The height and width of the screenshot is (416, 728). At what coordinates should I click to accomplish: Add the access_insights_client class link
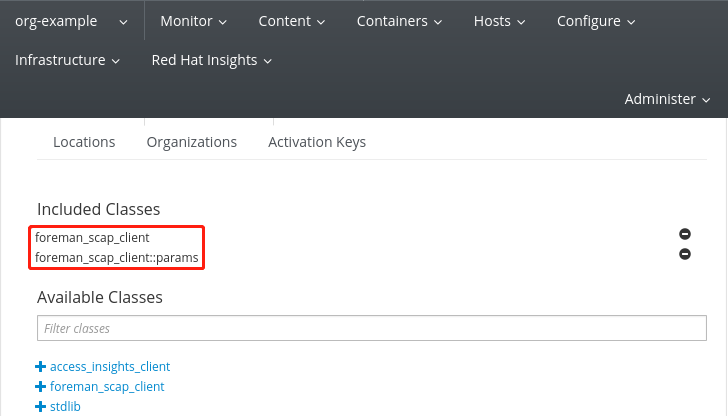point(110,367)
